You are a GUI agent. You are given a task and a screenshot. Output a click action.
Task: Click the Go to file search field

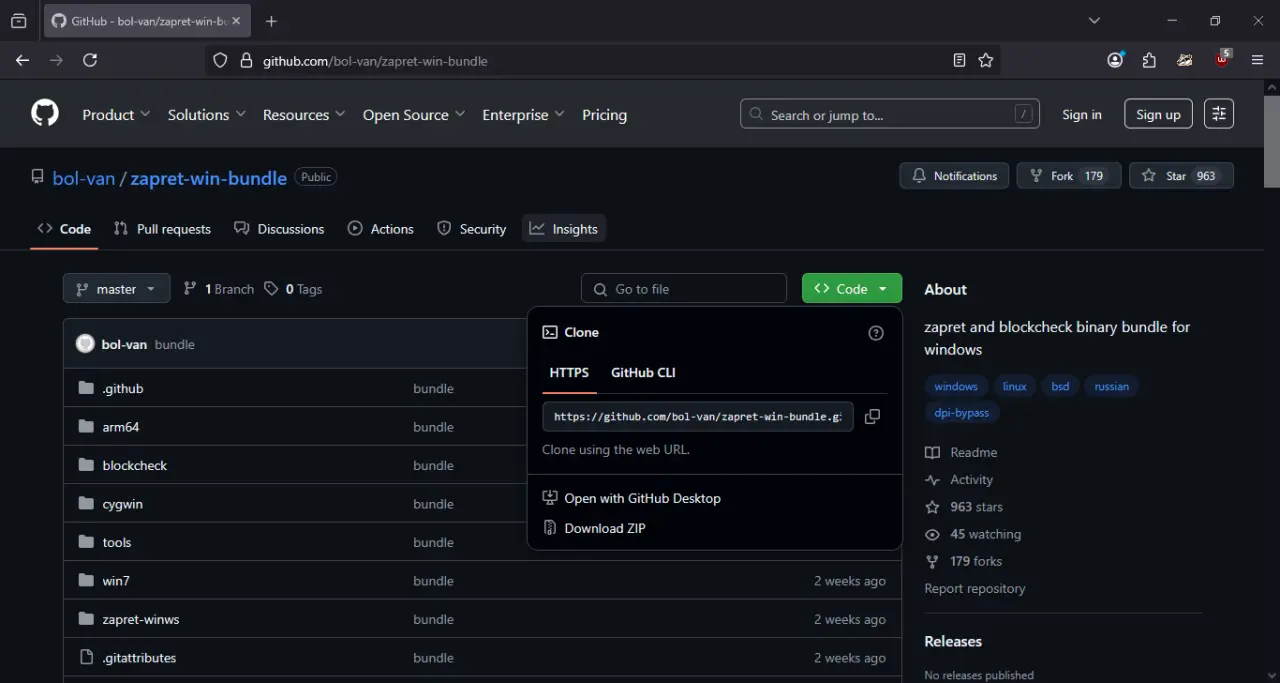point(684,289)
